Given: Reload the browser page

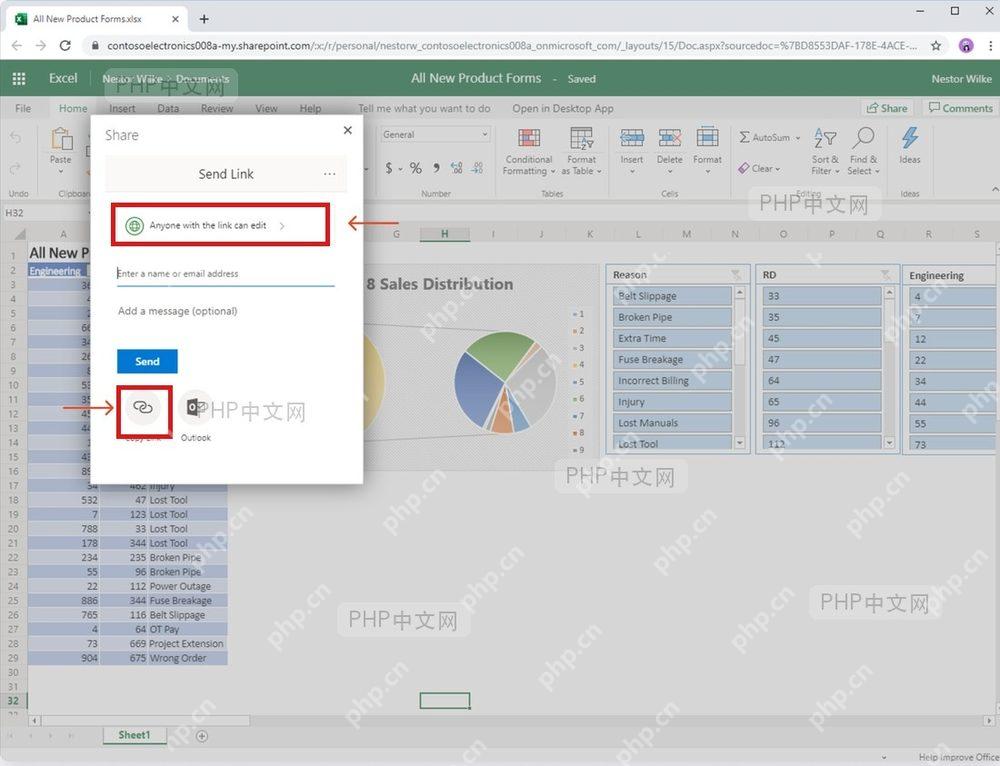Looking at the screenshot, I should pyautogui.click(x=65, y=45).
